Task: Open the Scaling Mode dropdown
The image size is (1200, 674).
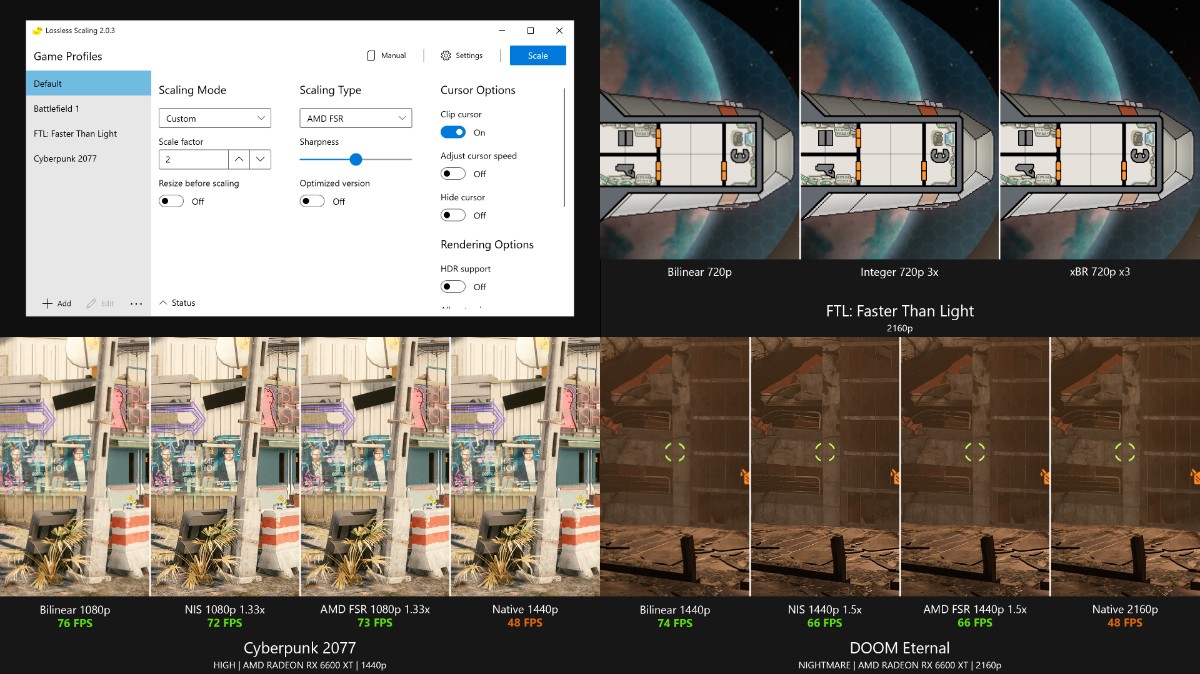Action: [x=215, y=118]
